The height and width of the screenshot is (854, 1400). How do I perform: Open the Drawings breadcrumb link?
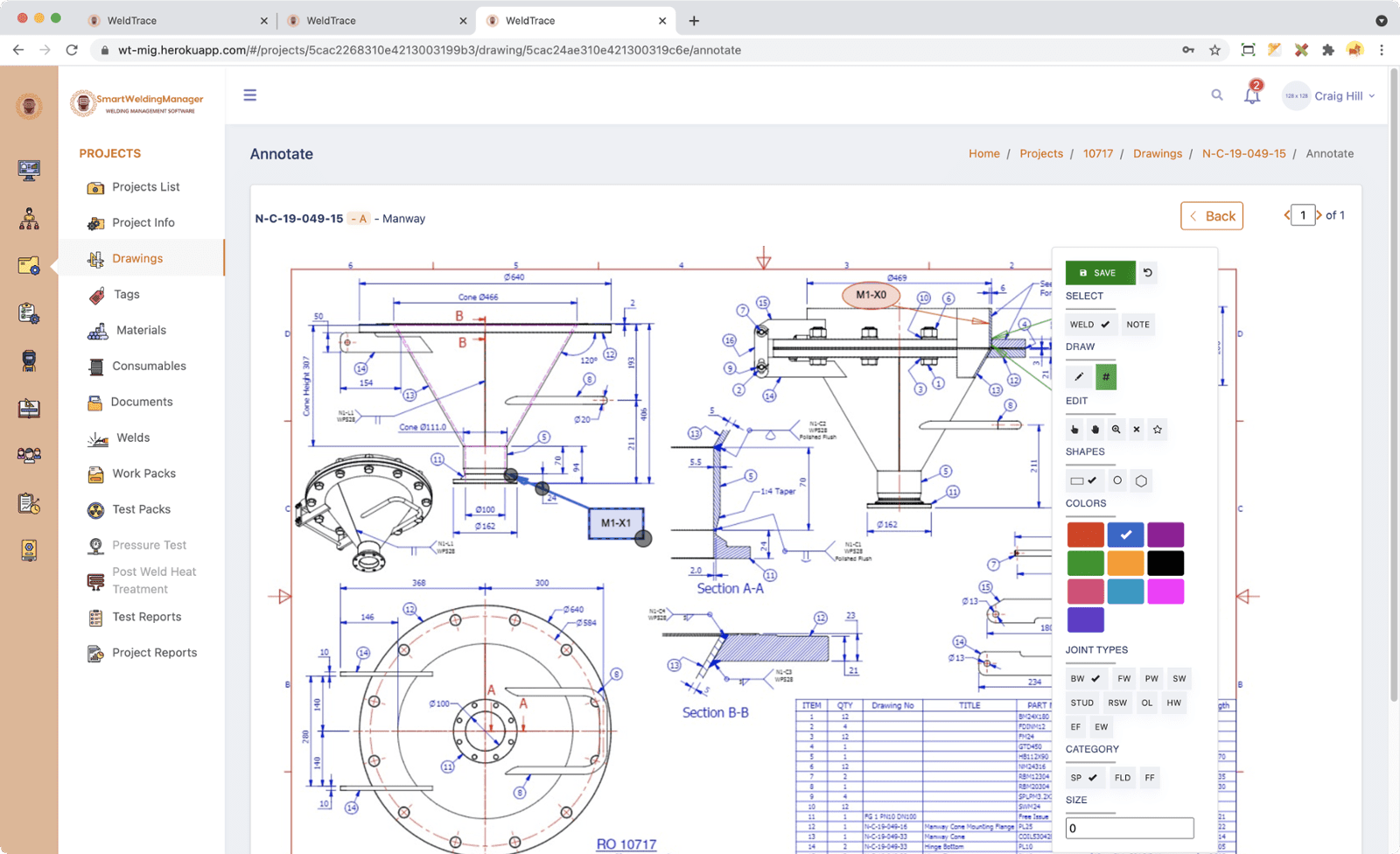pyautogui.click(x=1157, y=153)
